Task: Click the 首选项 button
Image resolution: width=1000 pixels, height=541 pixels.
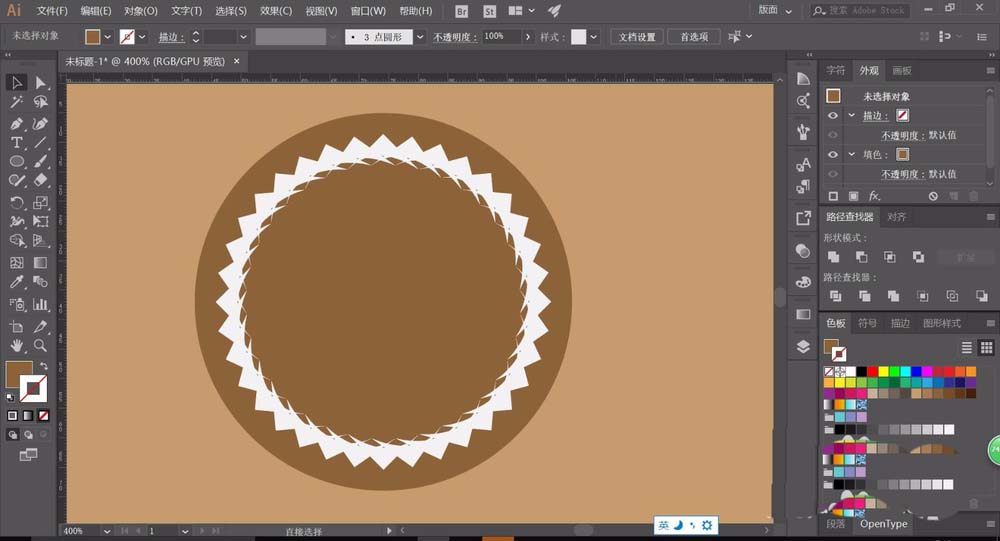Action: tap(693, 37)
